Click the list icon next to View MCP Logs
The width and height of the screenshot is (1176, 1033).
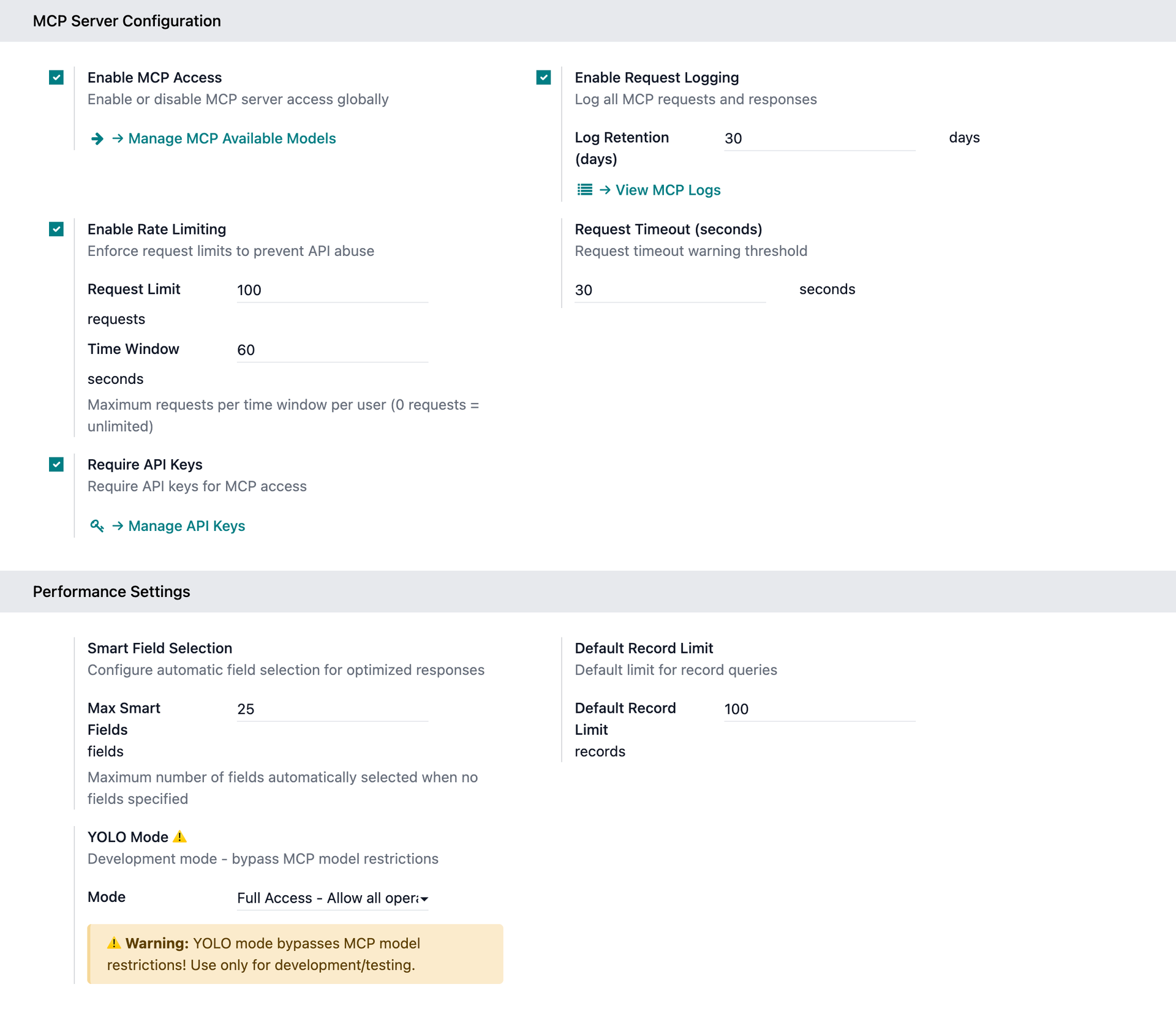[584, 190]
